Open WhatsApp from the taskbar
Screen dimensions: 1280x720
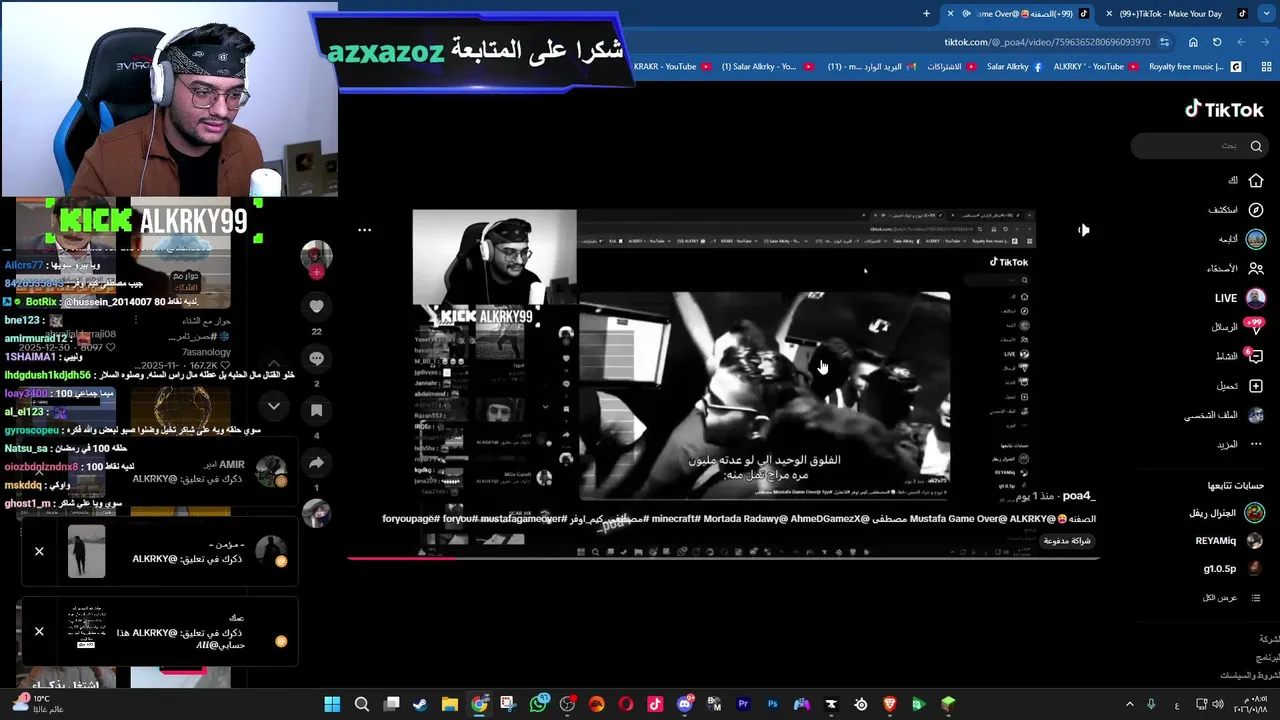(x=538, y=704)
